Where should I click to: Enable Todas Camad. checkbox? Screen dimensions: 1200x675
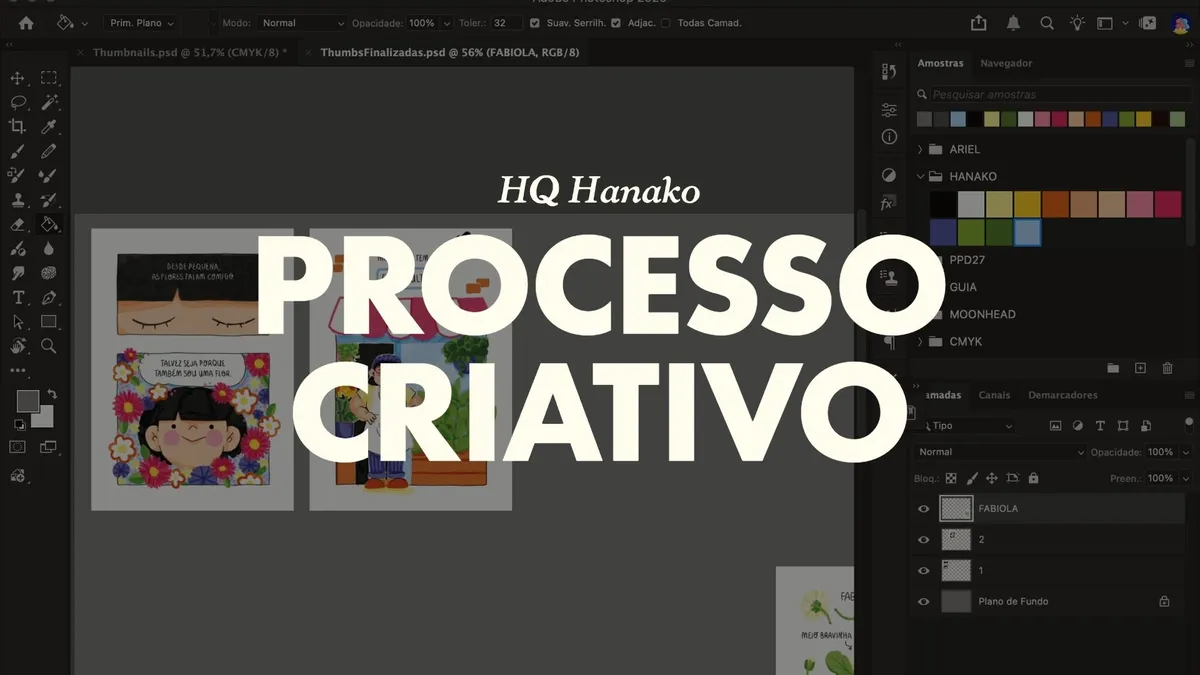tap(666, 23)
